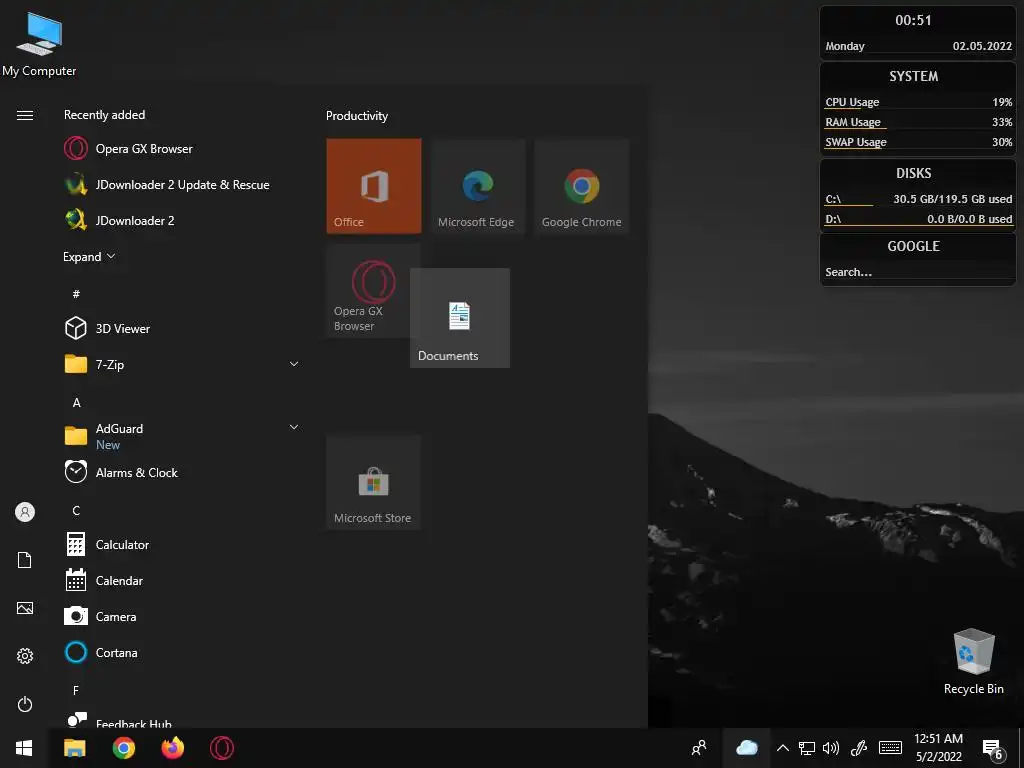Open the Office tile
This screenshot has width=1024, height=768.
click(x=374, y=185)
